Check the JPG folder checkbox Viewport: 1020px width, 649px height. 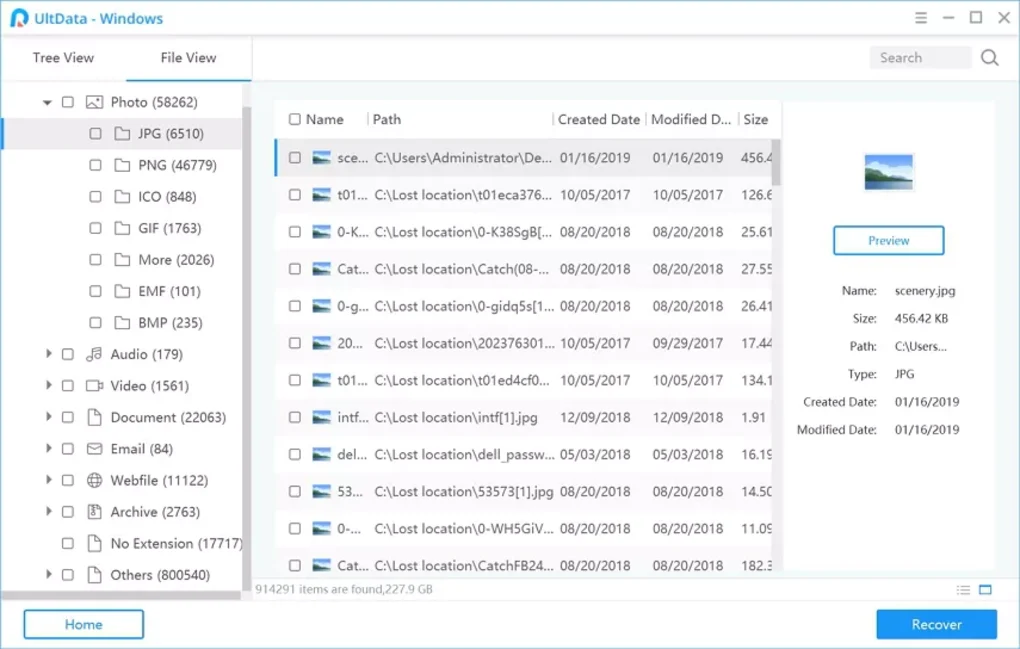coord(96,133)
